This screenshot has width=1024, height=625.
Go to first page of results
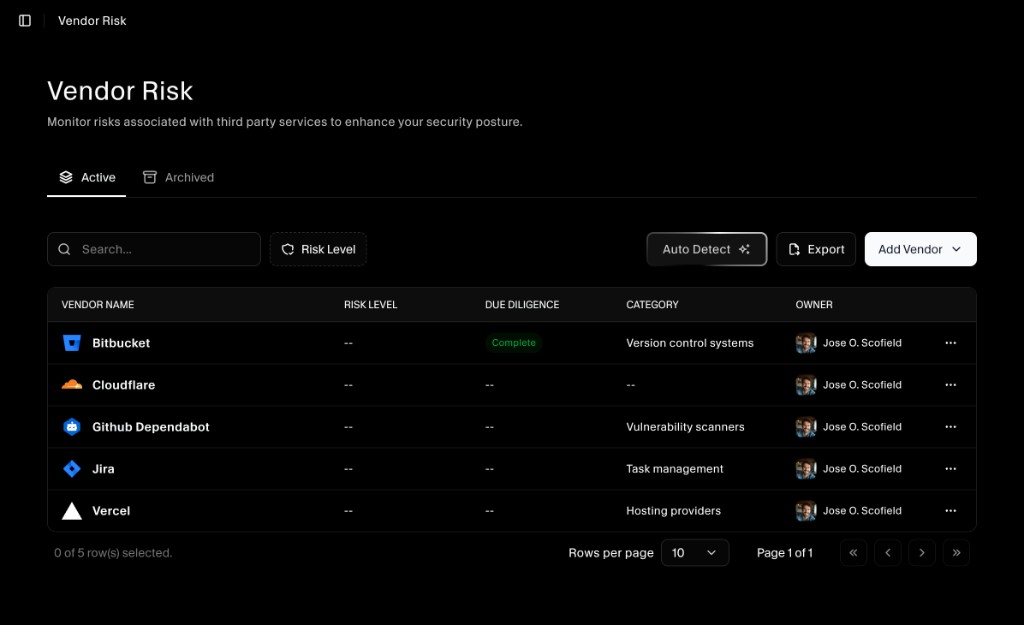click(853, 553)
